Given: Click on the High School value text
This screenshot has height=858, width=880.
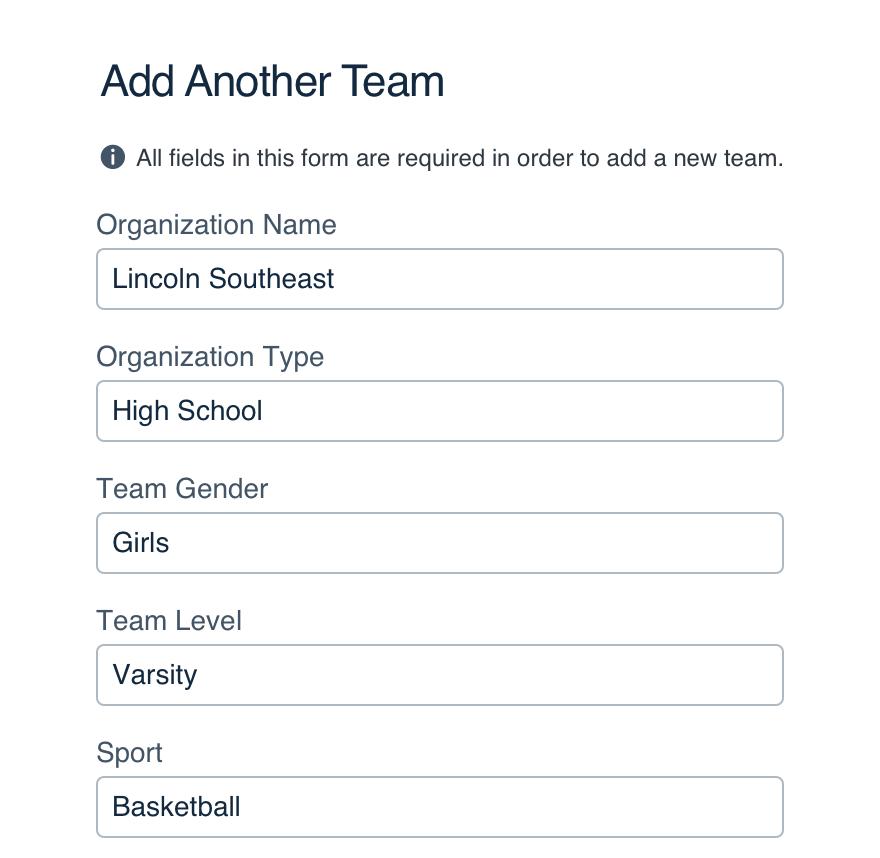Looking at the screenshot, I should pos(187,411).
